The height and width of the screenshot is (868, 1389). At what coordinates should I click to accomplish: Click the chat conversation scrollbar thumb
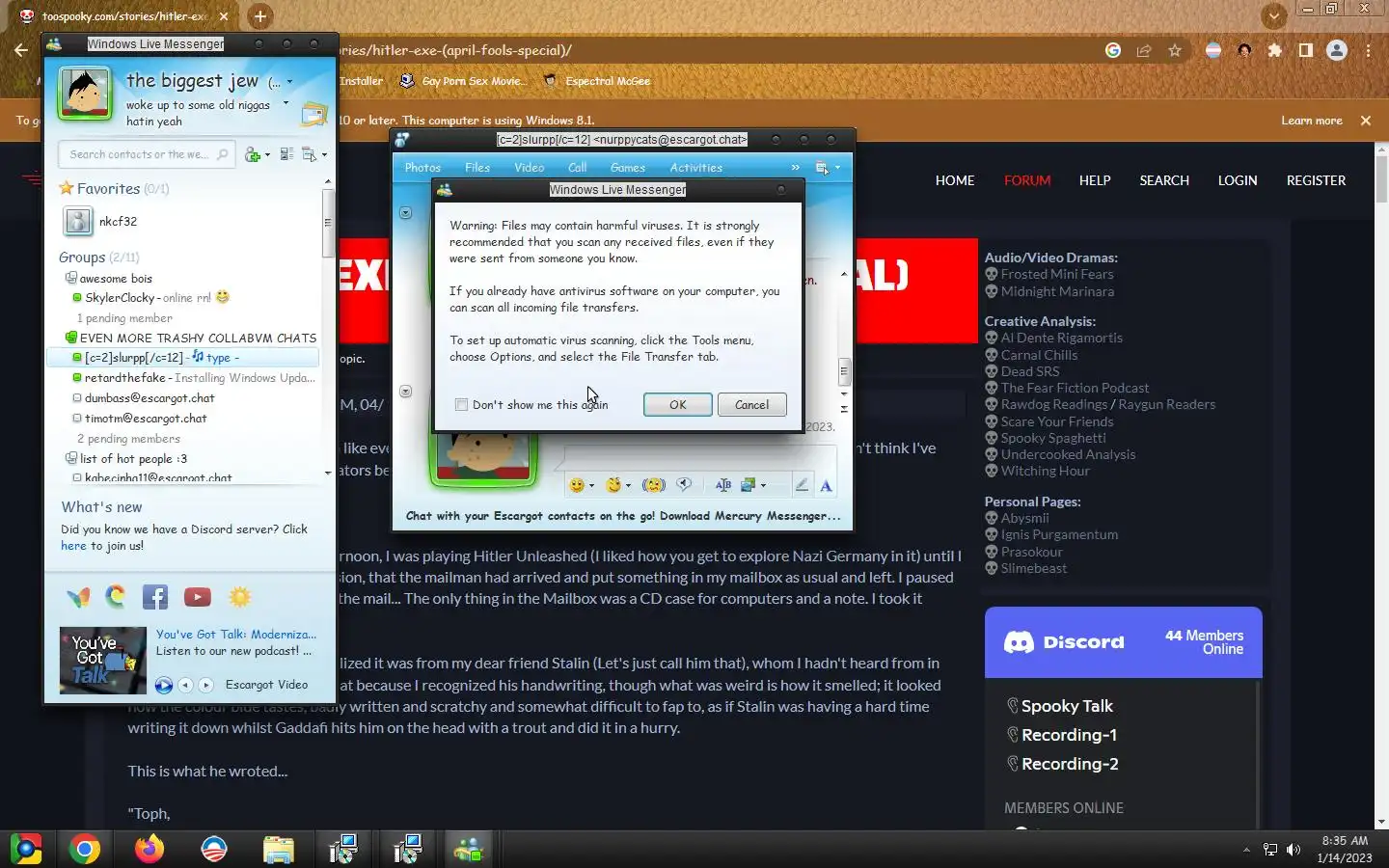pos(844,371)
